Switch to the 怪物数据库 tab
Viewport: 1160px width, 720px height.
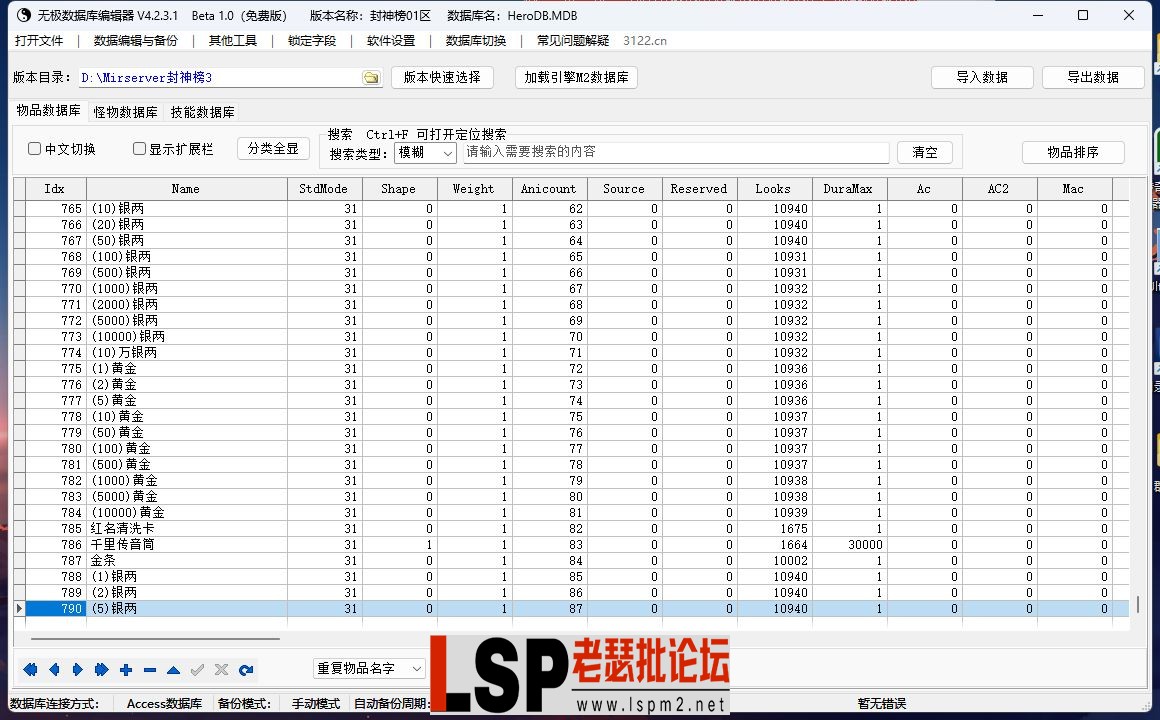point(124,112)
